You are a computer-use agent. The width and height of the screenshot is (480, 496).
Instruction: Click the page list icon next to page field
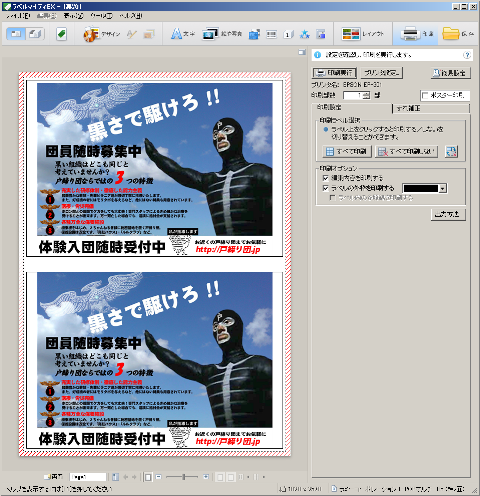tap(115, 477)
